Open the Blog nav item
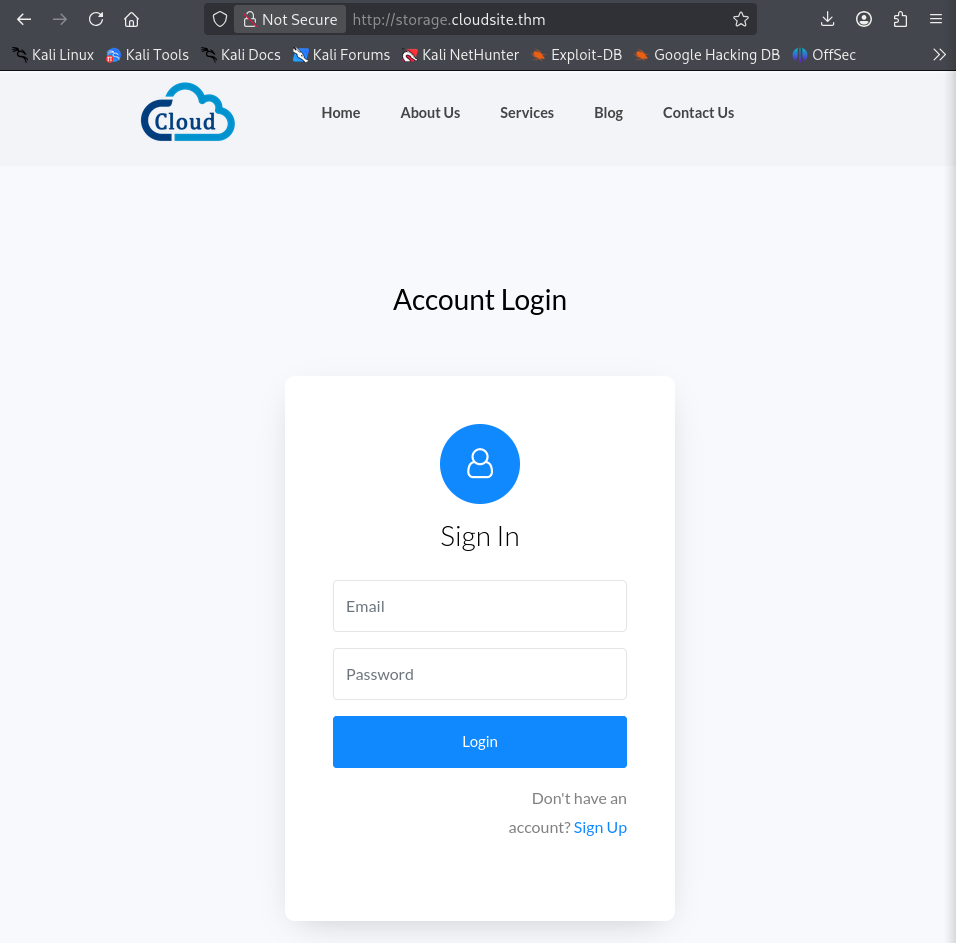The height and width of the screenshot is (943, 956). [608, 113]
